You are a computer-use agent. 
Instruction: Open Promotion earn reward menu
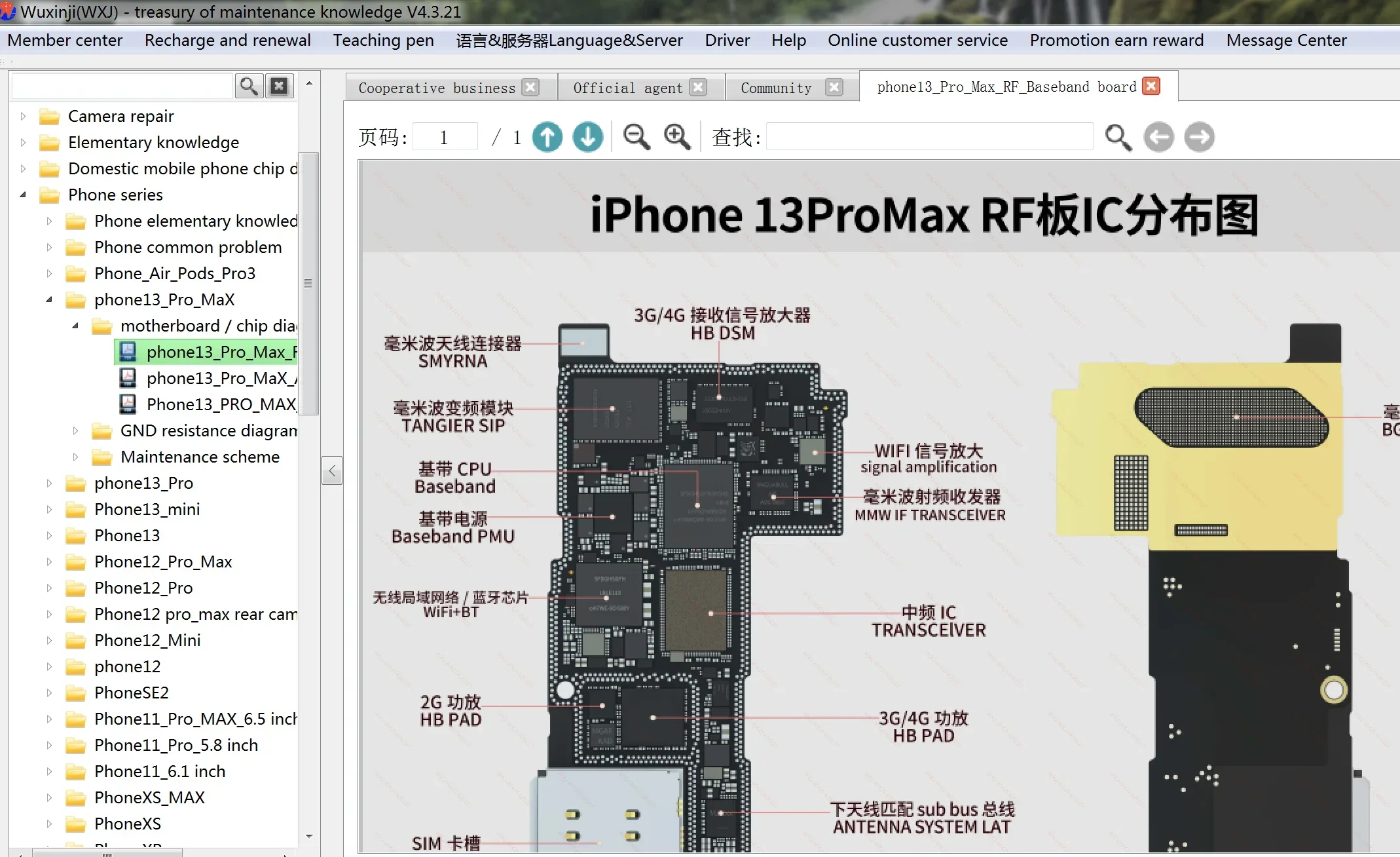[x=1116, y=41]
